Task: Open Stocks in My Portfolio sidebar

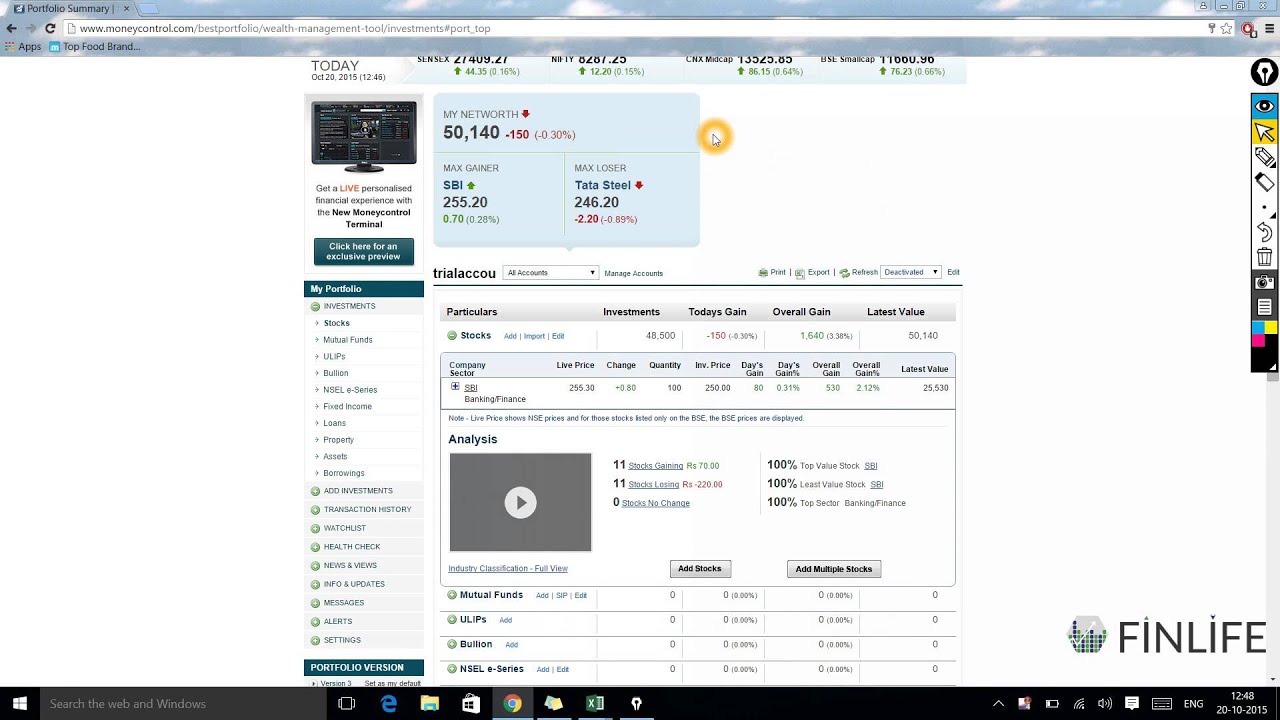Action: click(x=337, y=323)
